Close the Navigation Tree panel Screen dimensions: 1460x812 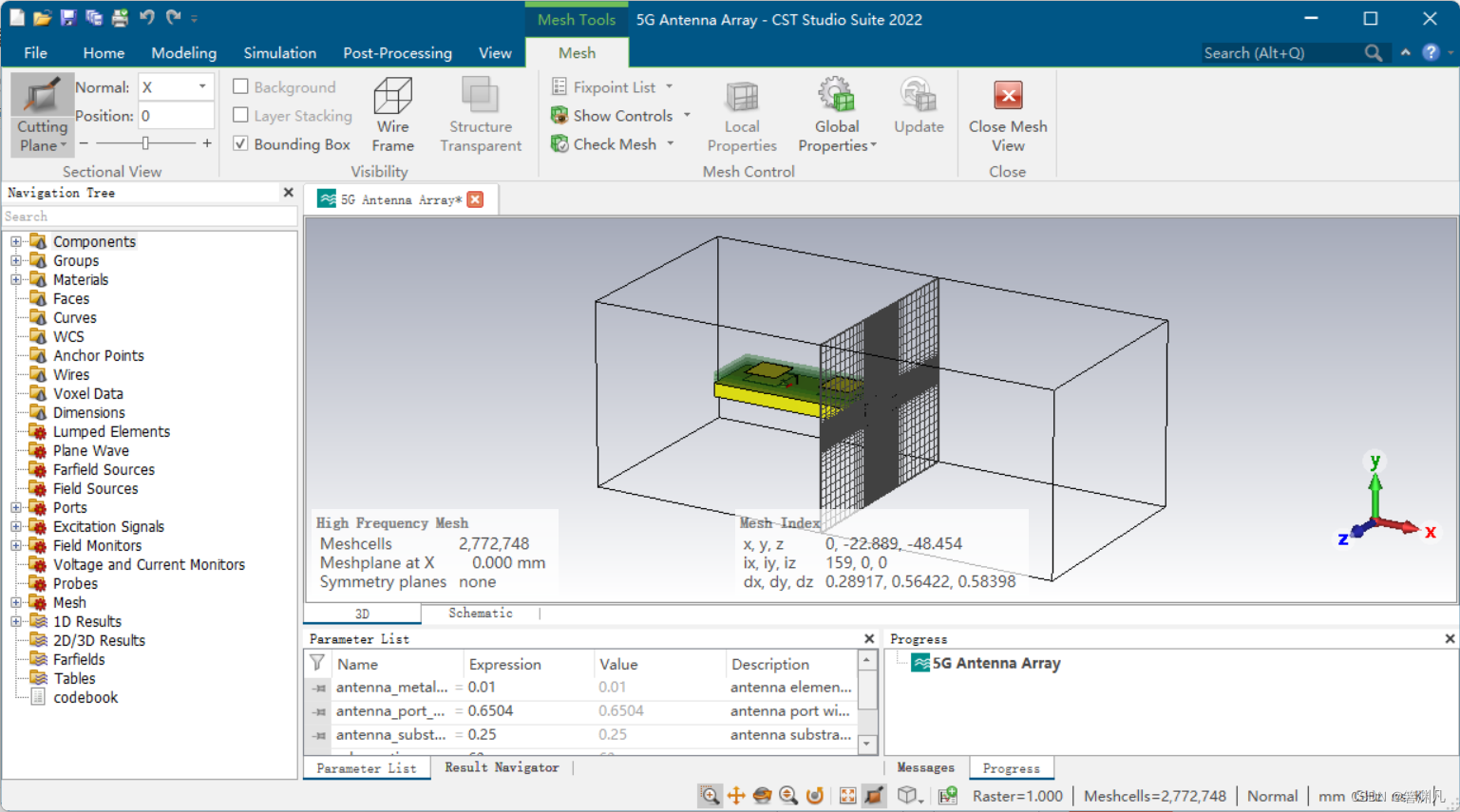pyautogui.click(x=289, y=192)
